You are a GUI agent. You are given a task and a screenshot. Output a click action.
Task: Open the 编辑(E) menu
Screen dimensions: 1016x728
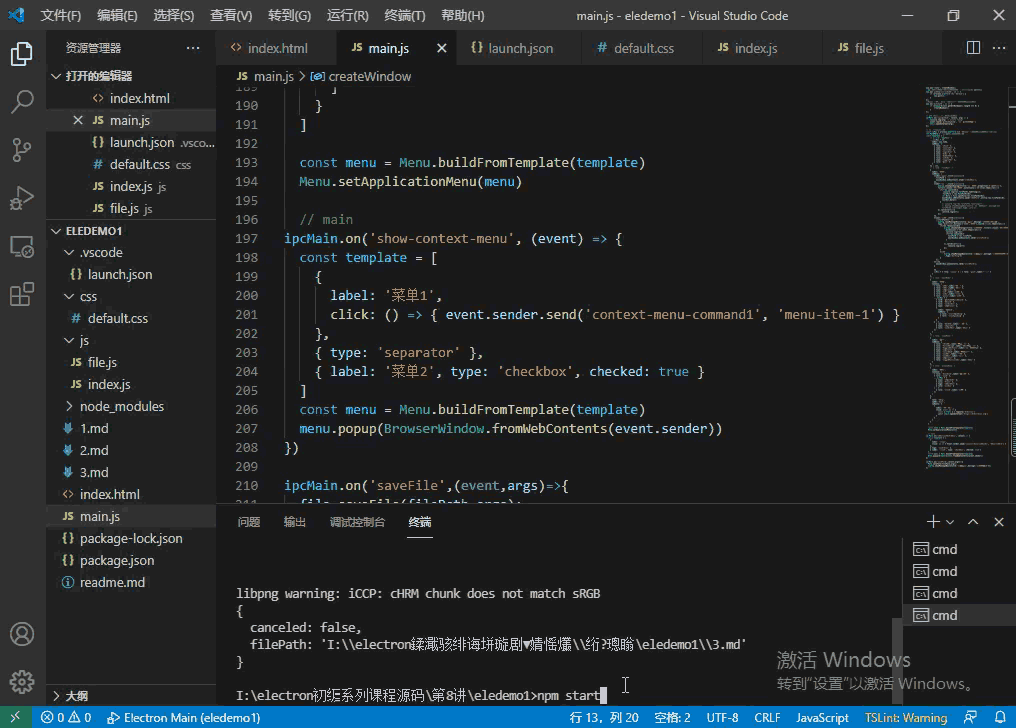[x=117, y=16]
